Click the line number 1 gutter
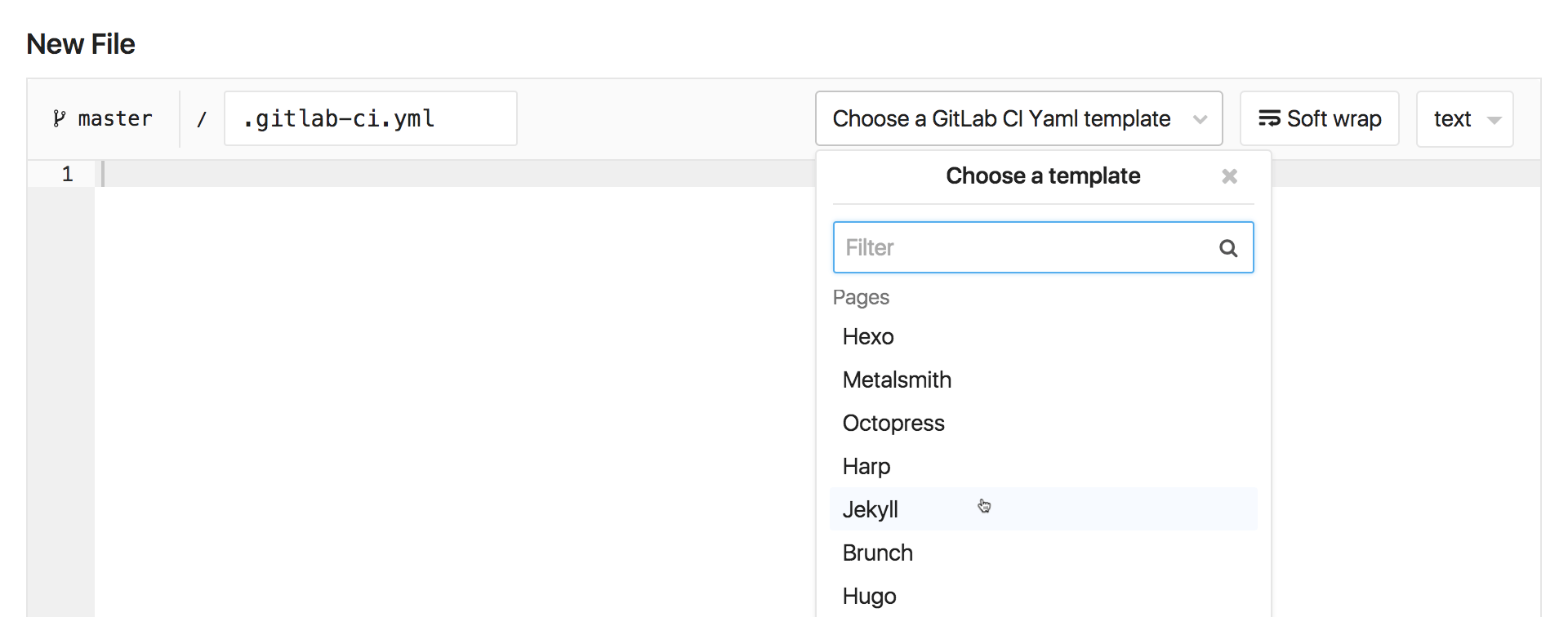The height and width of the screenshot is (617, 1568). tap(67, 173)
